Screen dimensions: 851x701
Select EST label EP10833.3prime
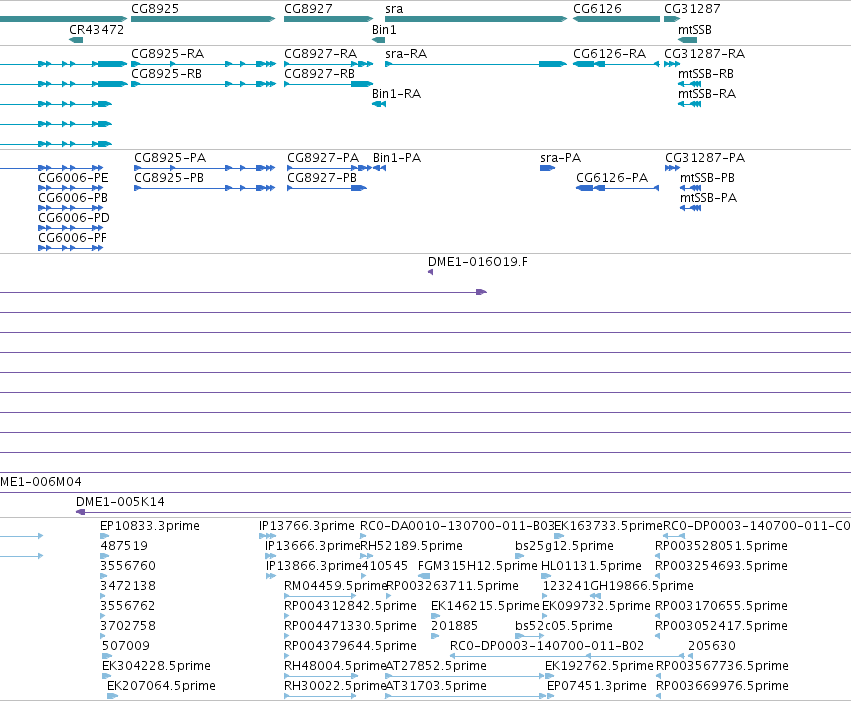click(x=150, y=526)
